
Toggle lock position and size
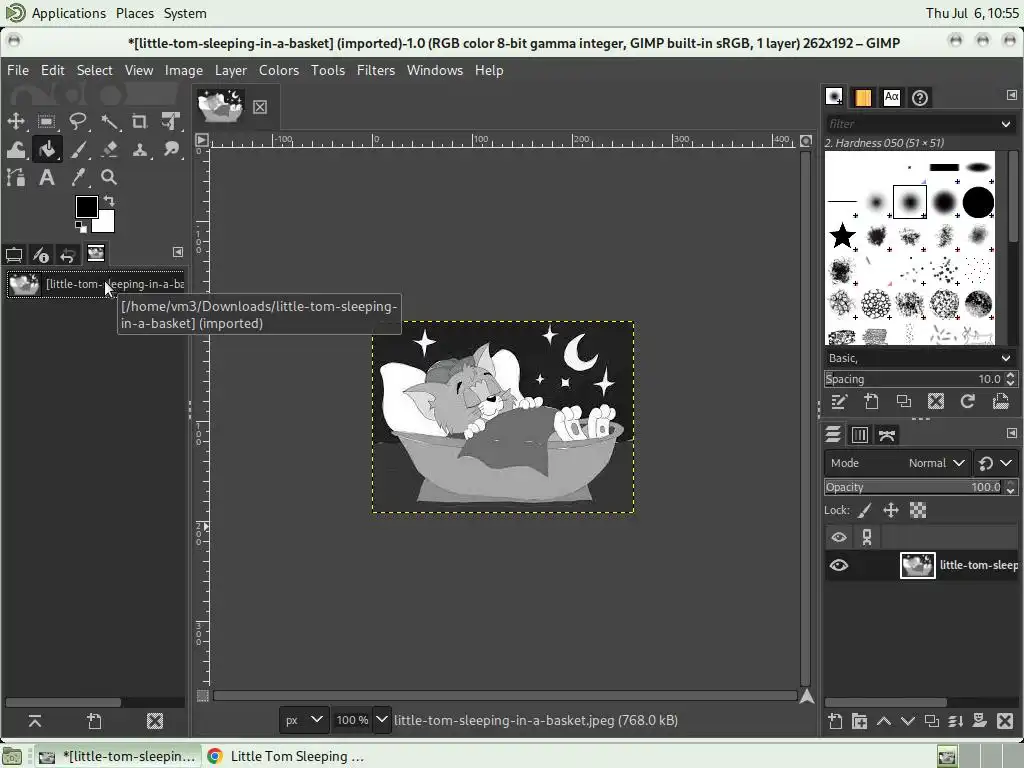(x=891, y=510)
